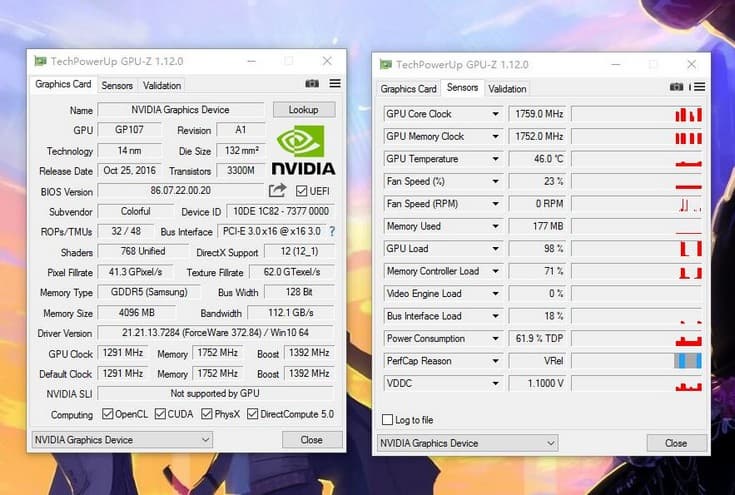Screen dimensions: 735x495
Task: Click Release Date Oct 25, 2016 value
Action: click(129, 171)
